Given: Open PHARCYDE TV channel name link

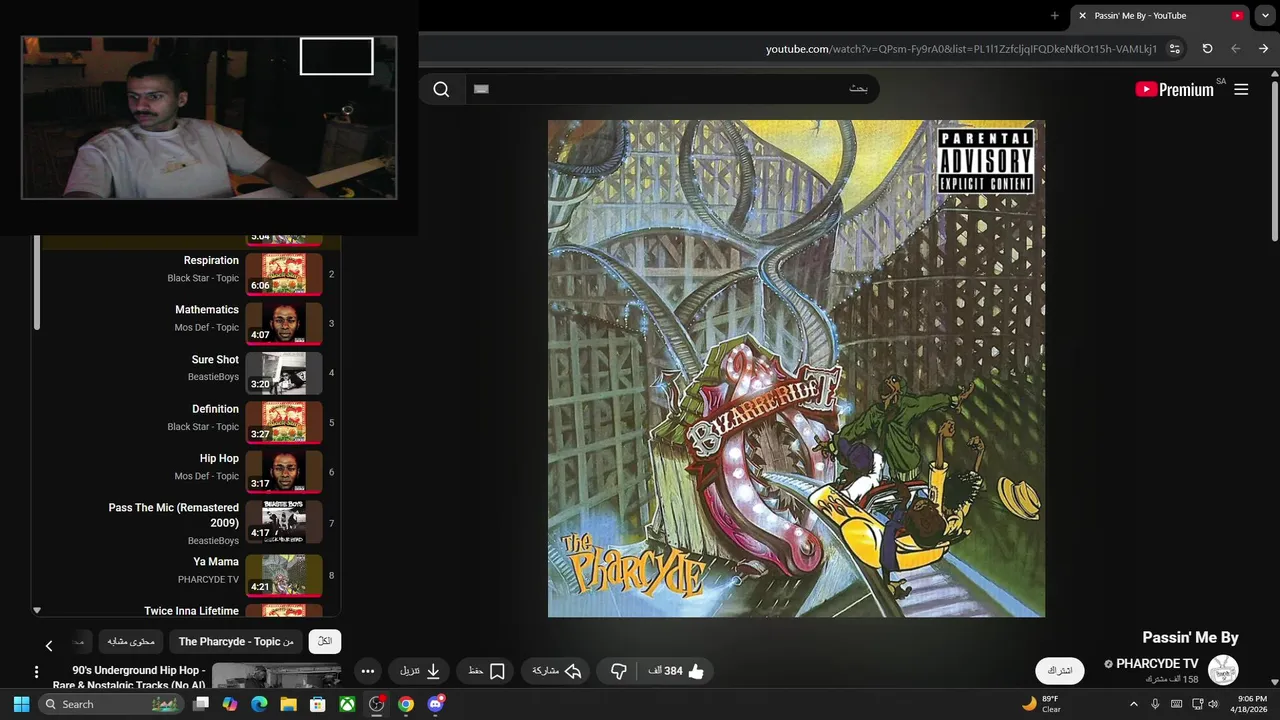Looking at the screenshot, I should tap(1157, 664).
